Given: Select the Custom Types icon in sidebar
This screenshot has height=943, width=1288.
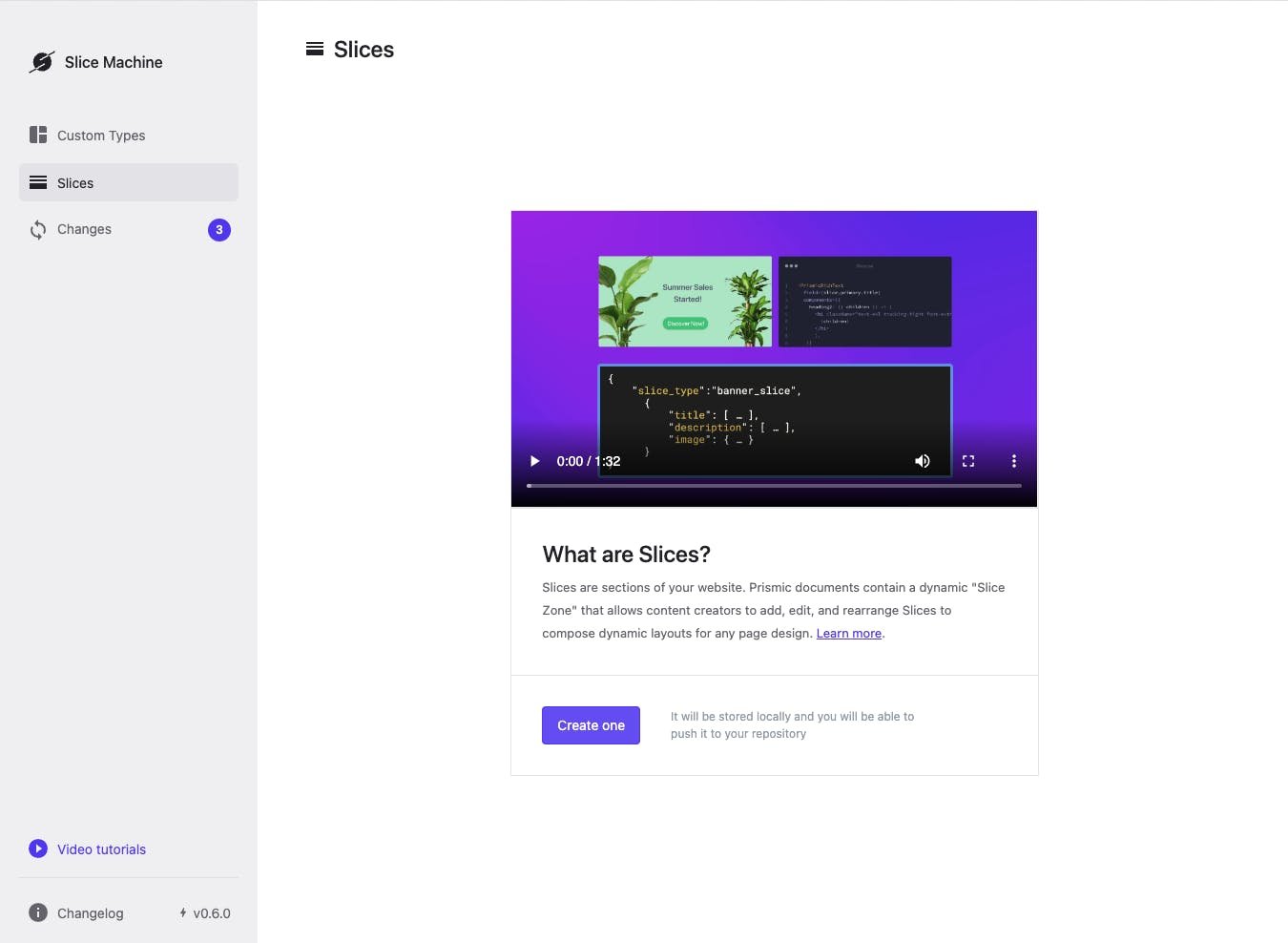Looking at the screenshot, I should click(x=37, y=135).
